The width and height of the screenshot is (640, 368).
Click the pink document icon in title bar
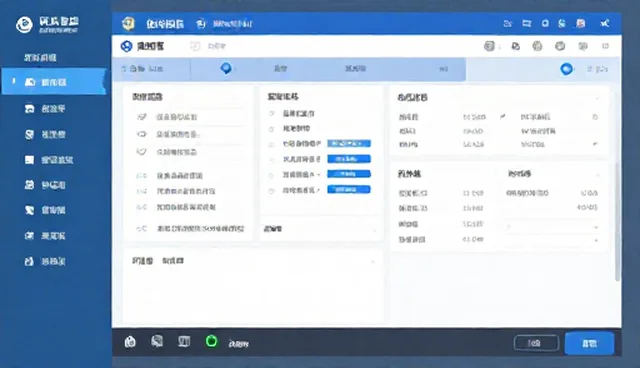pos(581,23)
